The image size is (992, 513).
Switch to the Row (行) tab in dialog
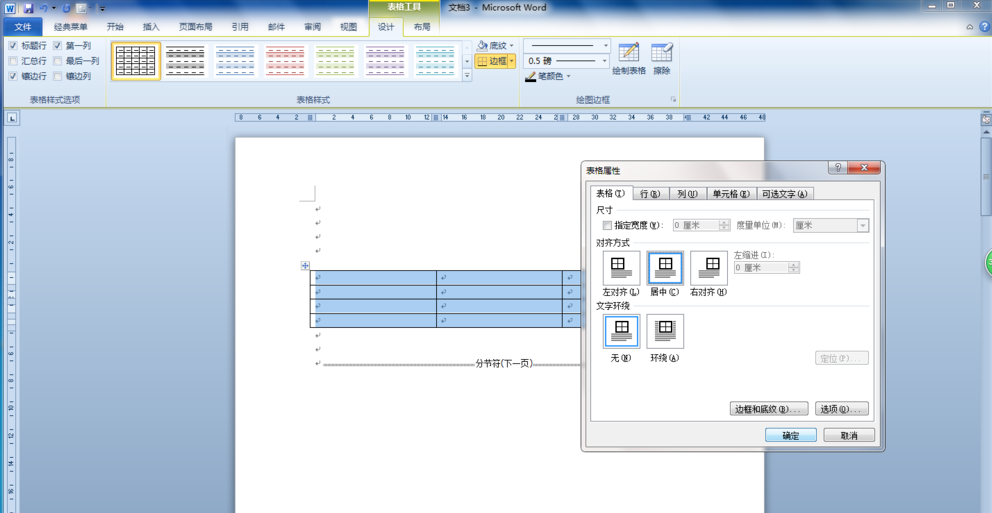(649, 194)
